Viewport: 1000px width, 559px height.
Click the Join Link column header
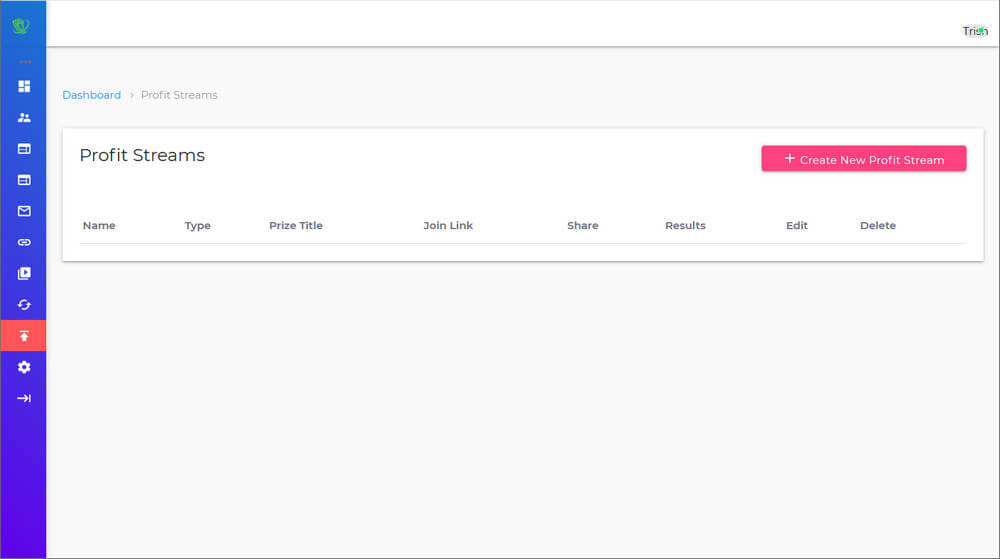pyautogui.click(x=448, y=226)
